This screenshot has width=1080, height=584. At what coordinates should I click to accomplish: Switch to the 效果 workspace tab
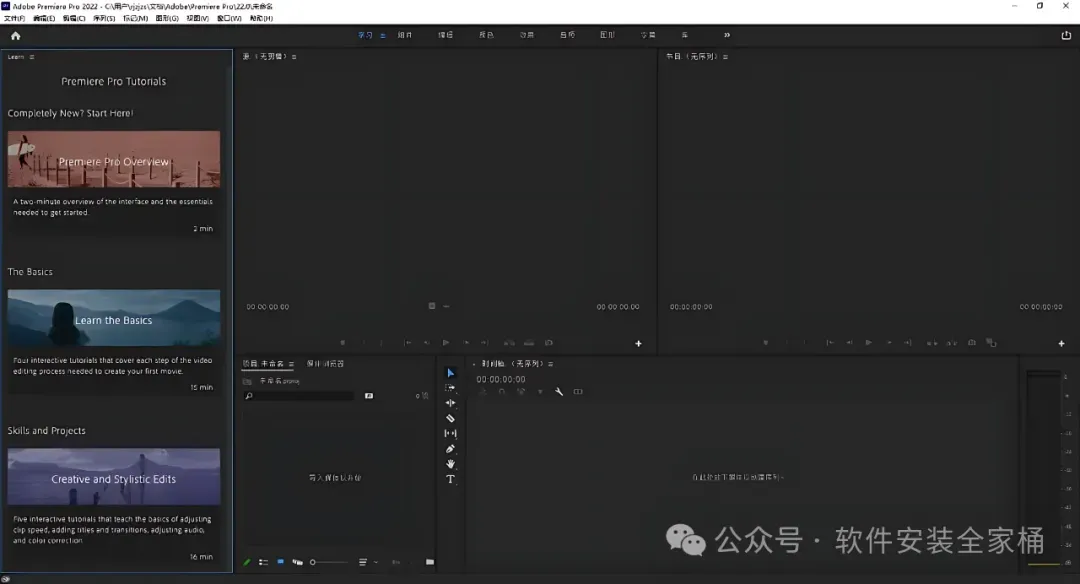tap(527, 35)
